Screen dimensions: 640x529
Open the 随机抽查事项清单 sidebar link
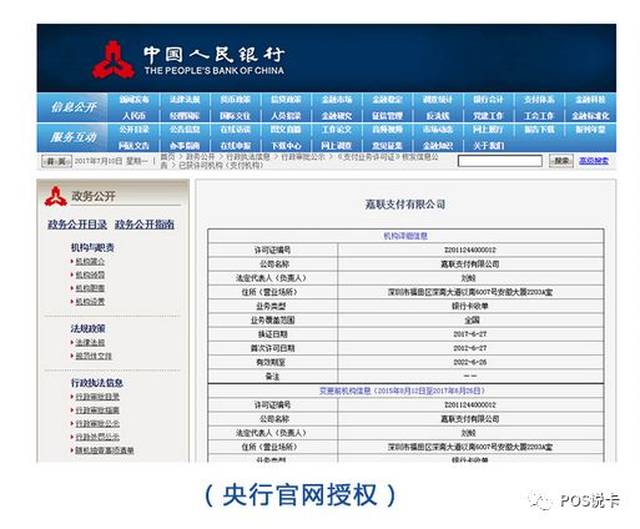coord(104,451)
